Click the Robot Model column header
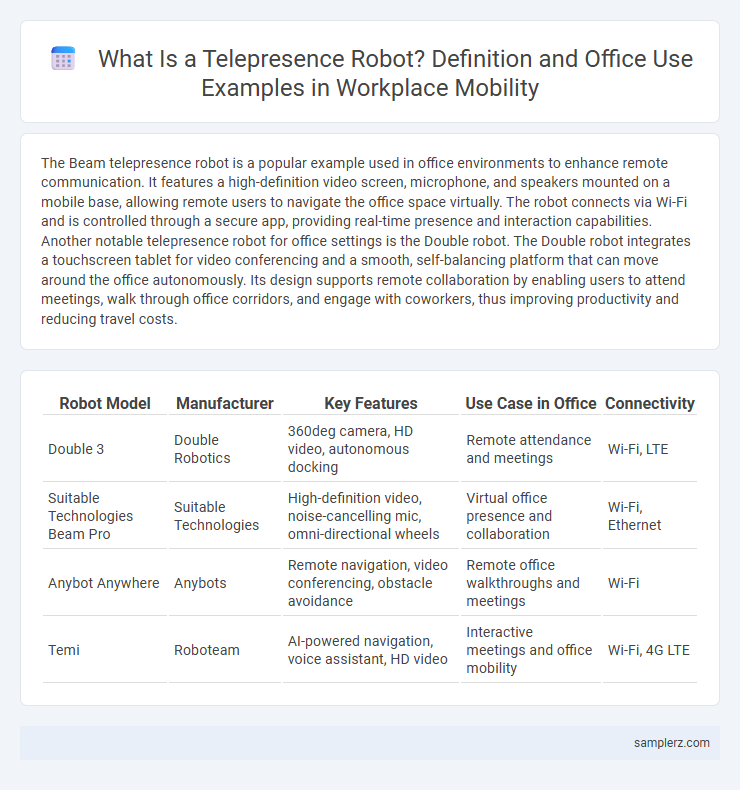 click(105, 403)
